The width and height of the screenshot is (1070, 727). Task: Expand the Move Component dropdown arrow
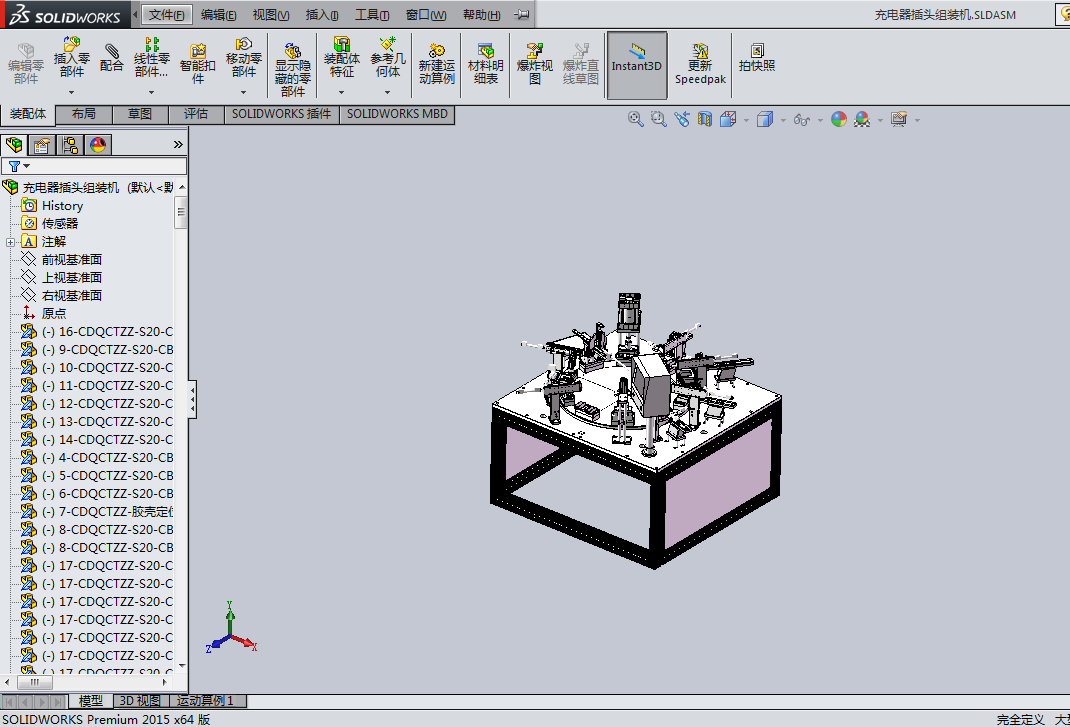click(244, 91)
